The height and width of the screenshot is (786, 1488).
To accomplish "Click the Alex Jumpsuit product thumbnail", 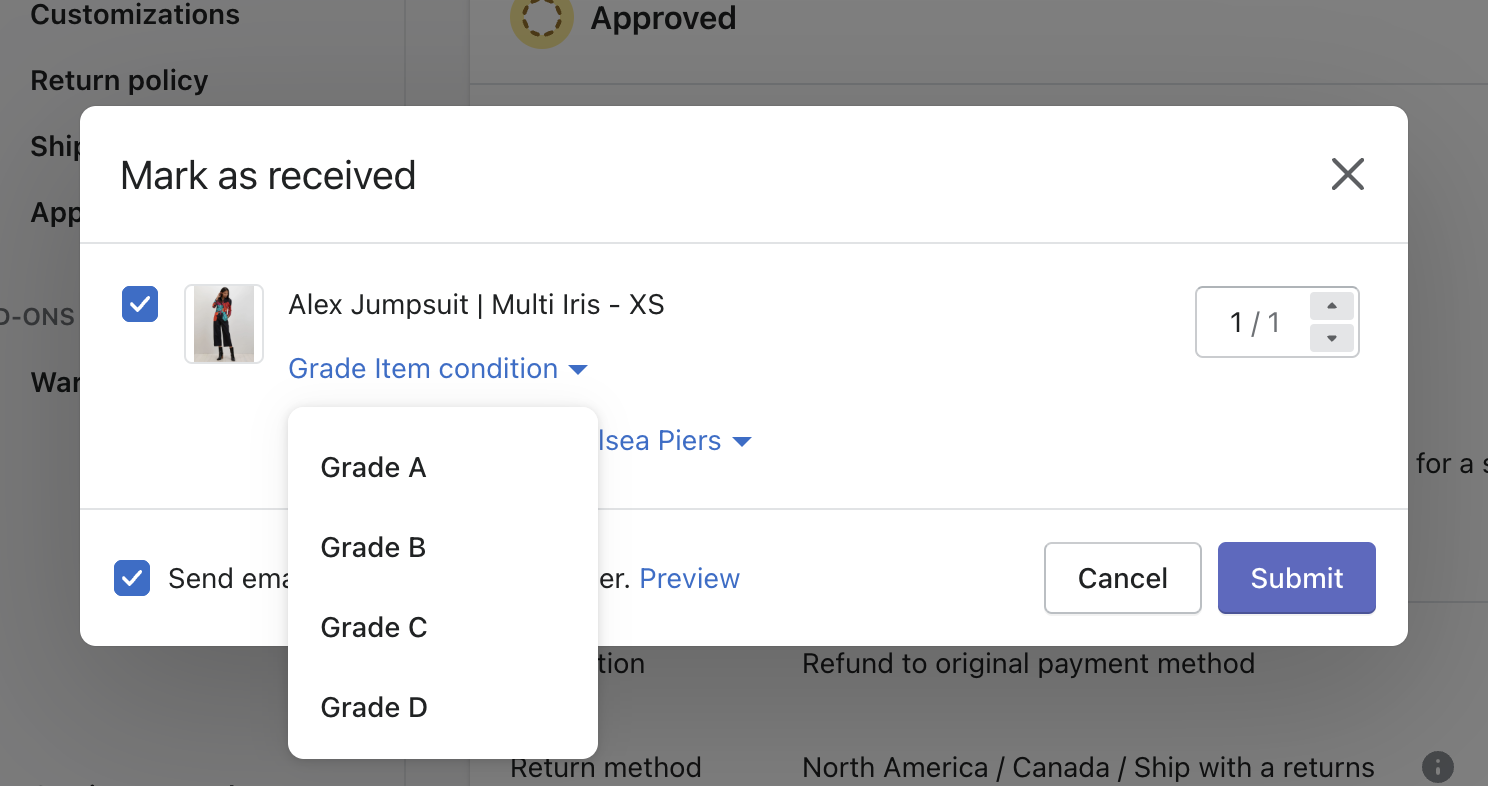I will click(x=224, y=323).
